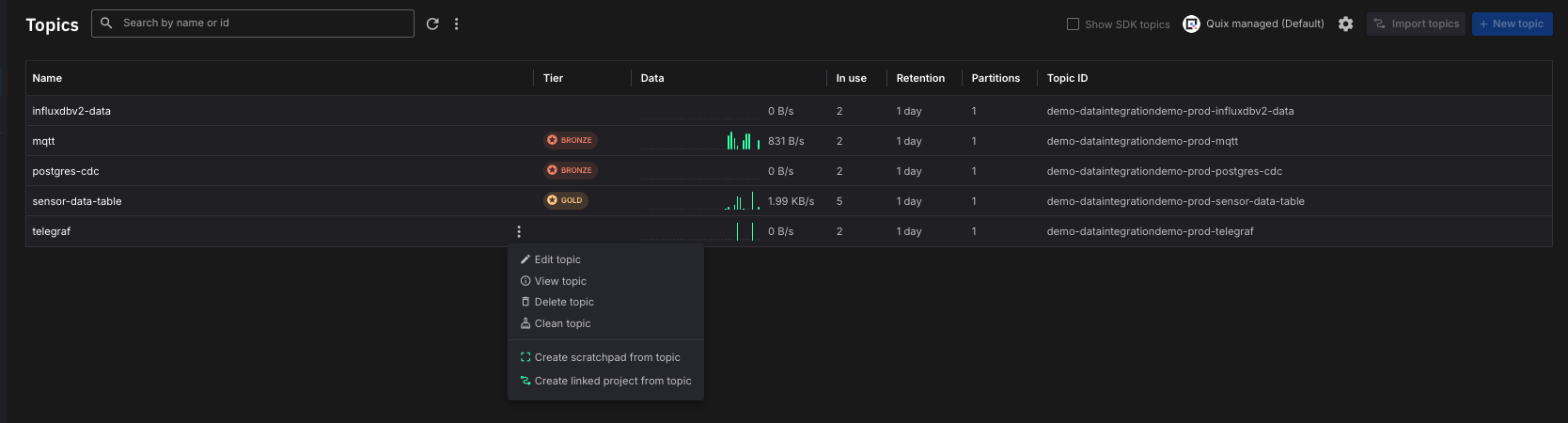Sort by the In use column header

pyautogui.click(x=852, y=78)
